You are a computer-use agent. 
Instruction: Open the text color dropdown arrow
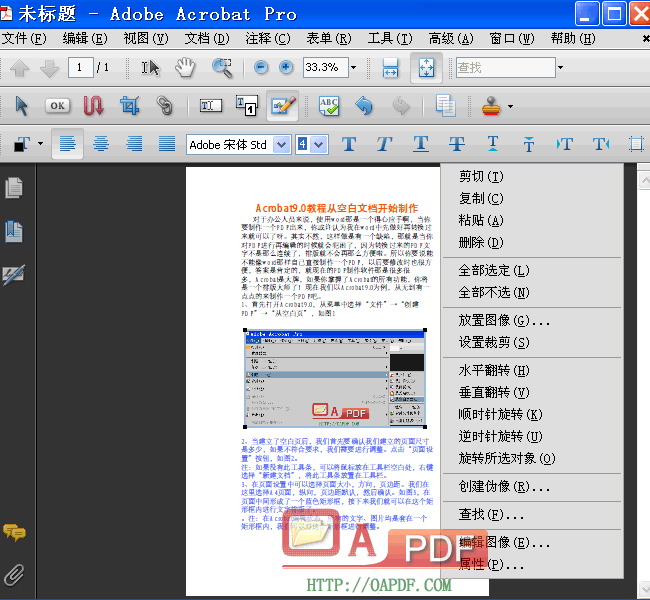tap(40, 144)
